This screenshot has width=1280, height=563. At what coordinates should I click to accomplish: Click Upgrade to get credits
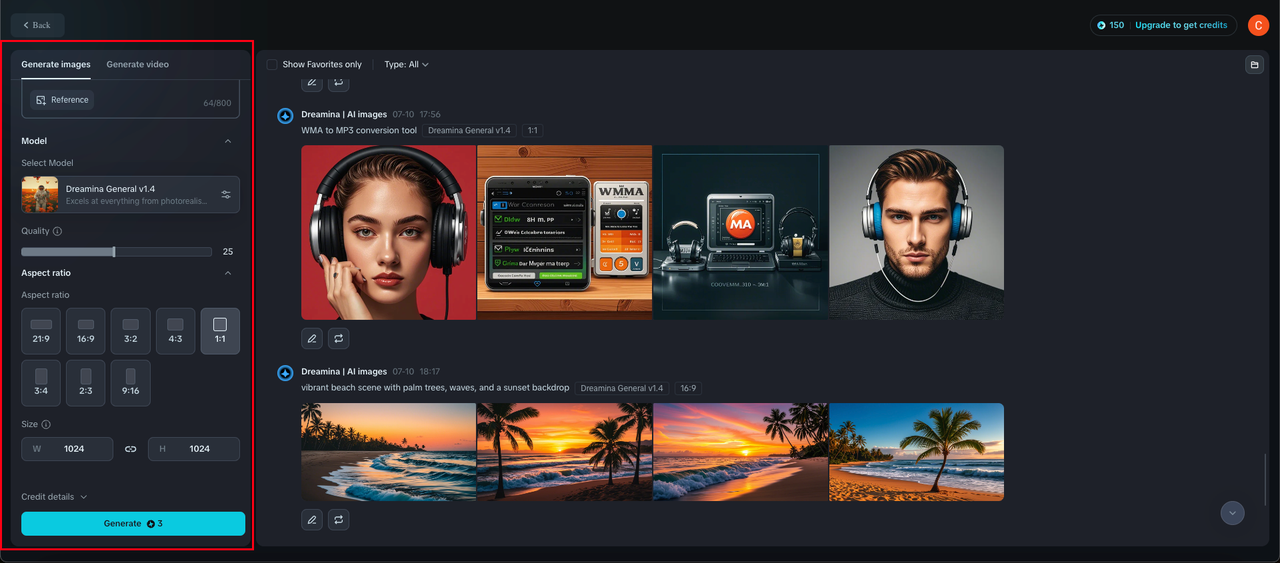pos(1181,25)
